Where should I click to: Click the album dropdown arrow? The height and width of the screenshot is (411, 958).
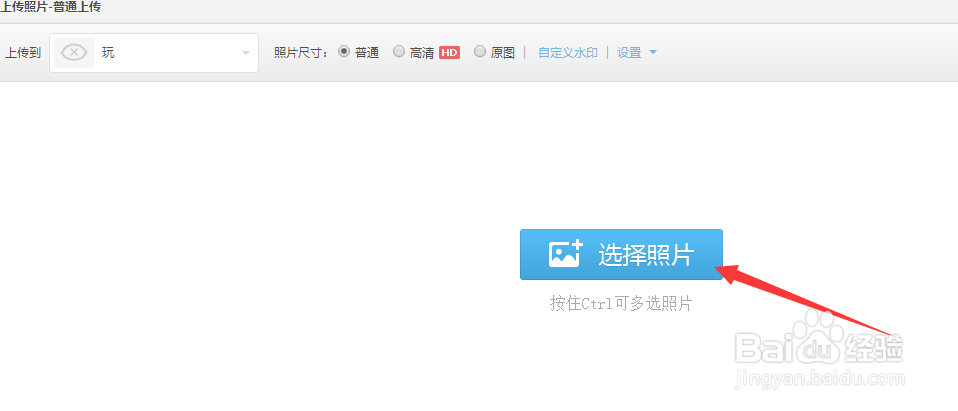(x=246, y=53)
